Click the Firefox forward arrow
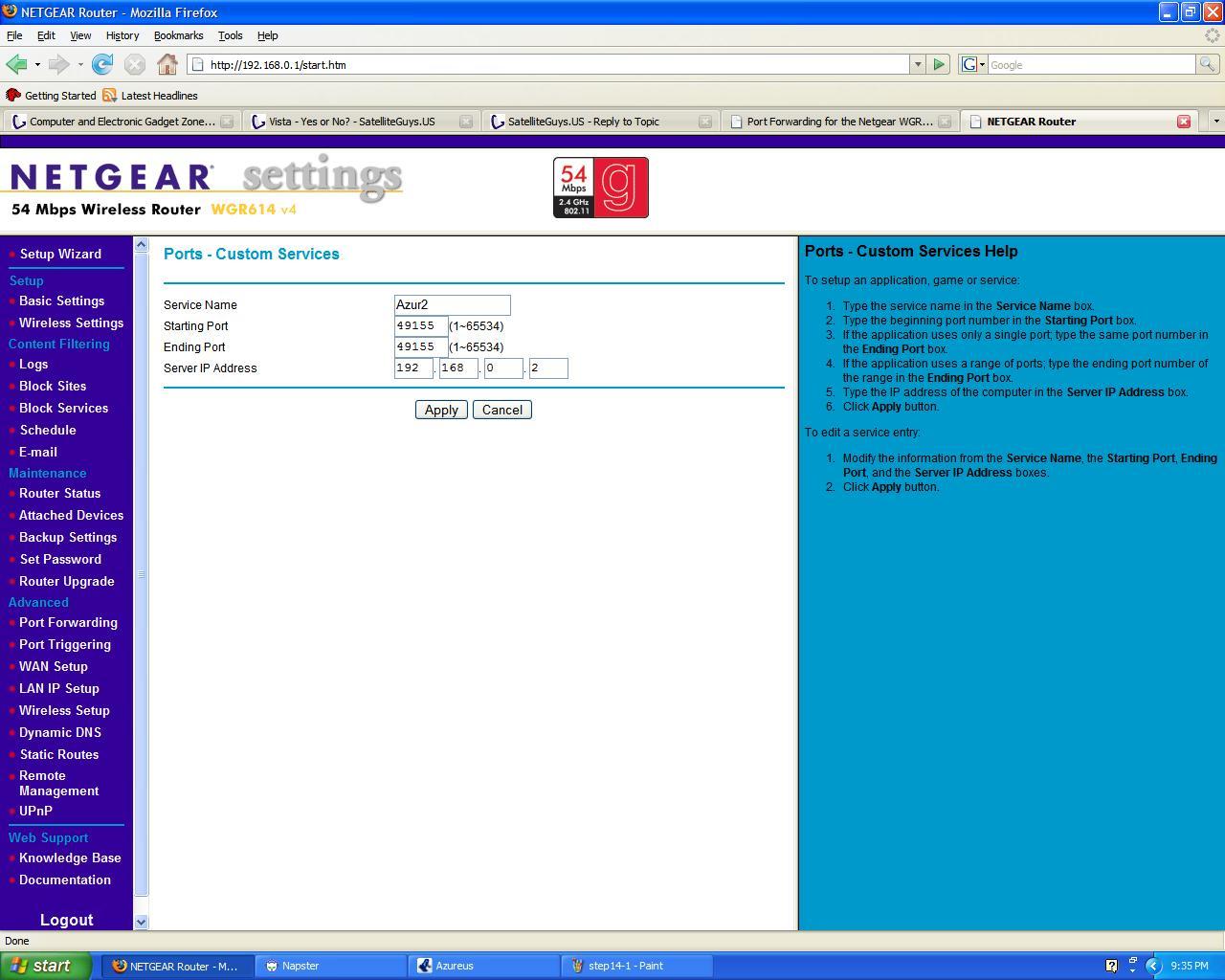 coord(58,64)
